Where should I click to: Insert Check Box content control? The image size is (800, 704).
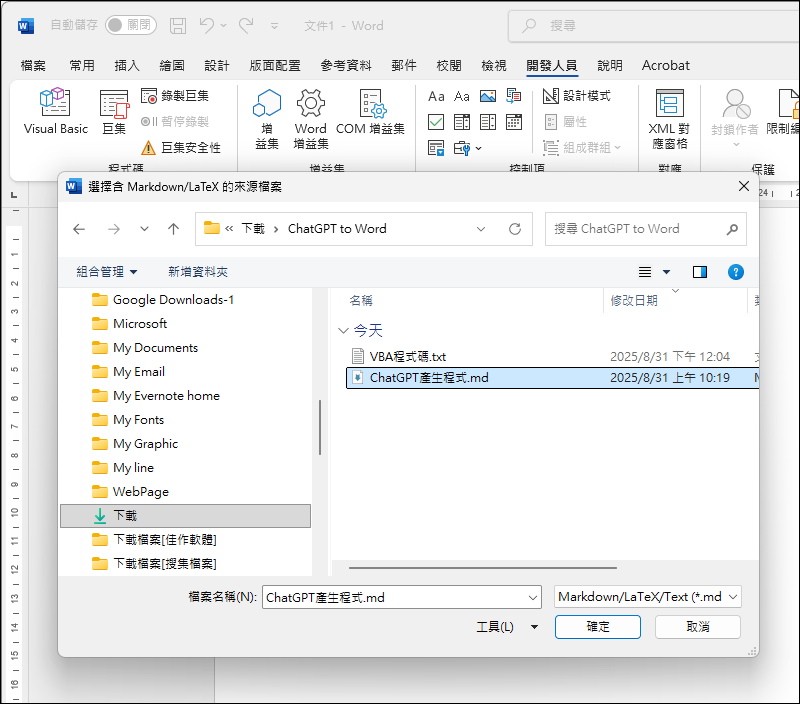(x=436, y=122)
